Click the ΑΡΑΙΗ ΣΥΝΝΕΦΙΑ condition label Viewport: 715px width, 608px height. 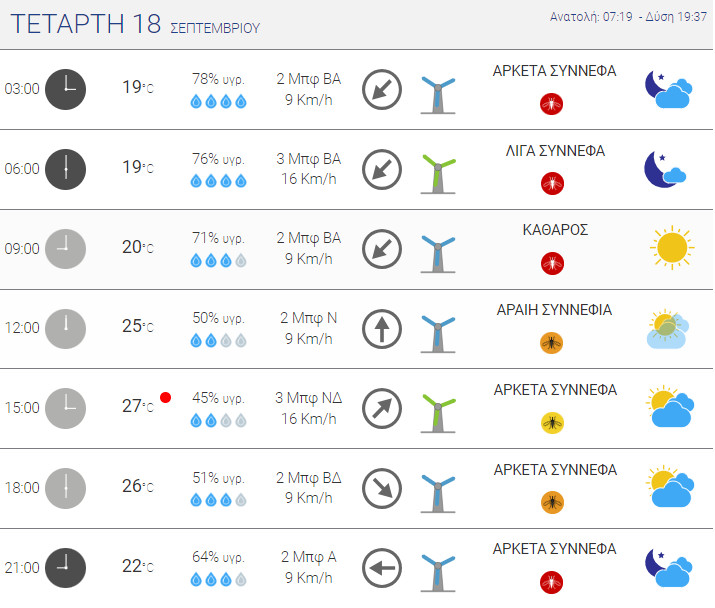[x=554, y=310]
